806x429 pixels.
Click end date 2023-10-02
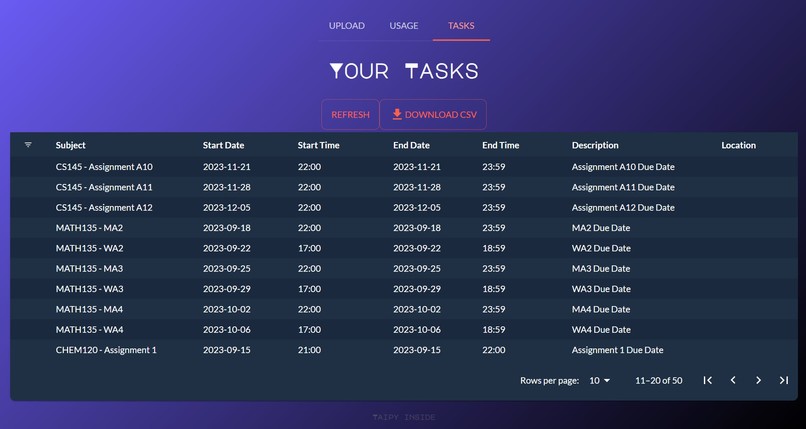[417, 309]
